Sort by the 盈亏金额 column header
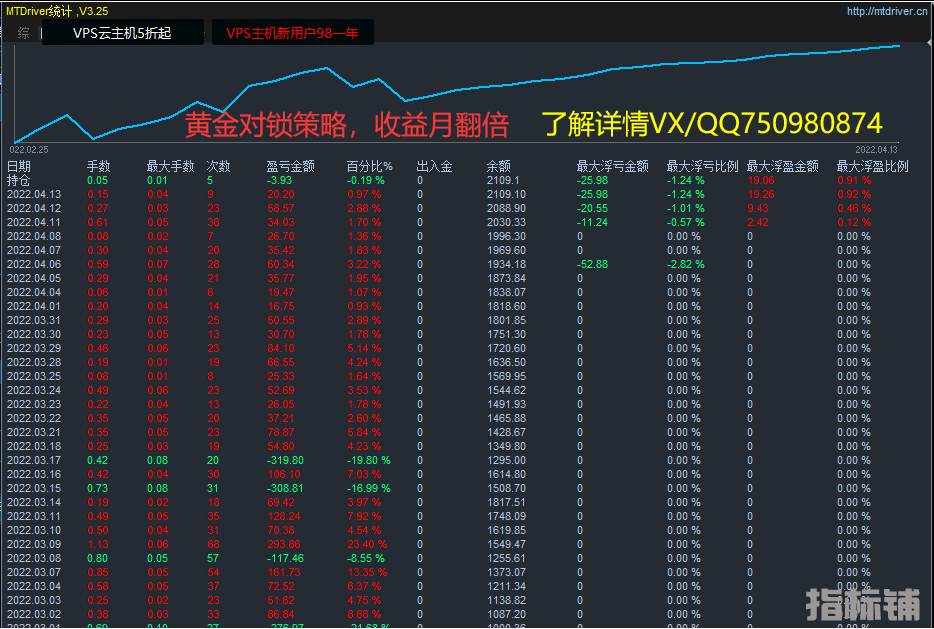934x629 pixels. tap(290, 166)
